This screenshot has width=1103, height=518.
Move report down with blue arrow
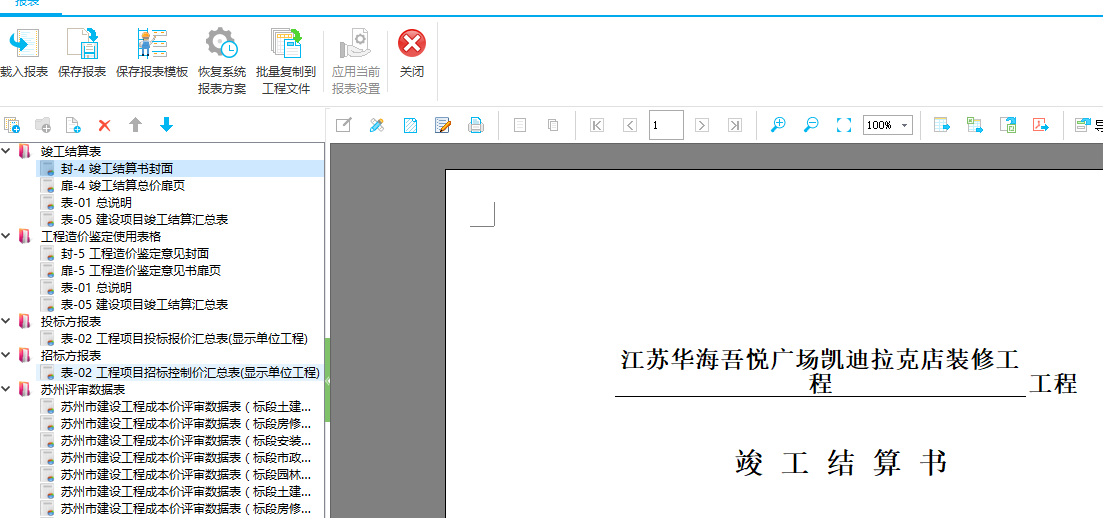166,125
